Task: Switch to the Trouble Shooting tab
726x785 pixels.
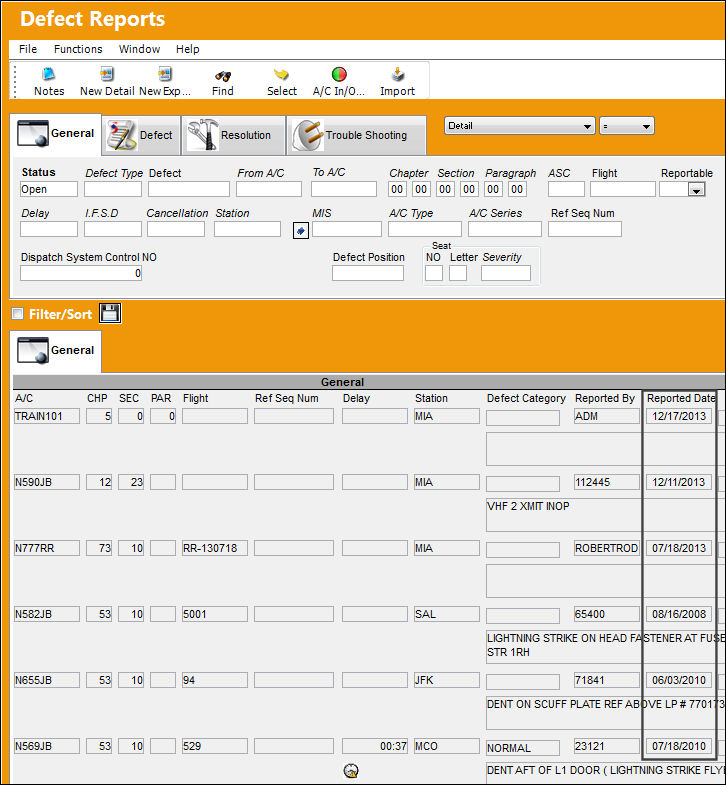Action: 356,135
